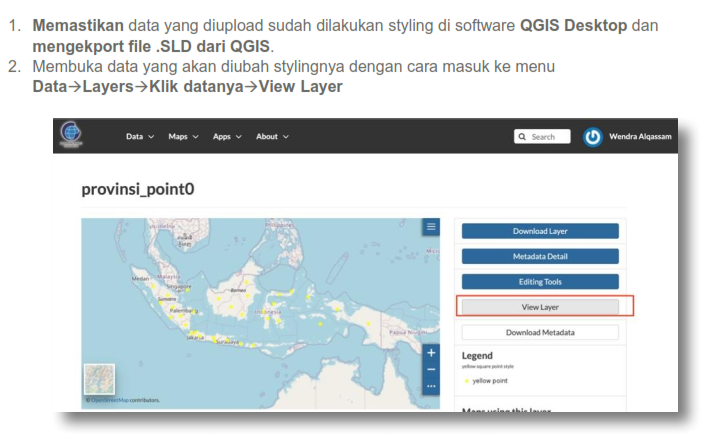Viewport: 721px width, 443px height.
Task: Expand the Data dropdown menu
Action: click(x=140, y=137)
